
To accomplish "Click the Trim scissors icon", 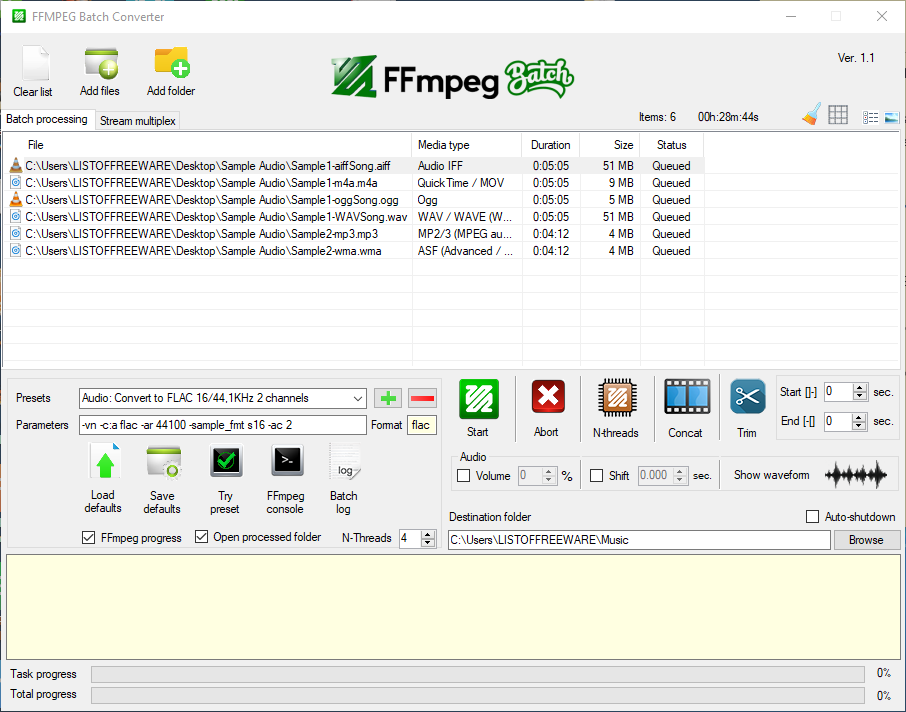I will [x=747, y=396].
